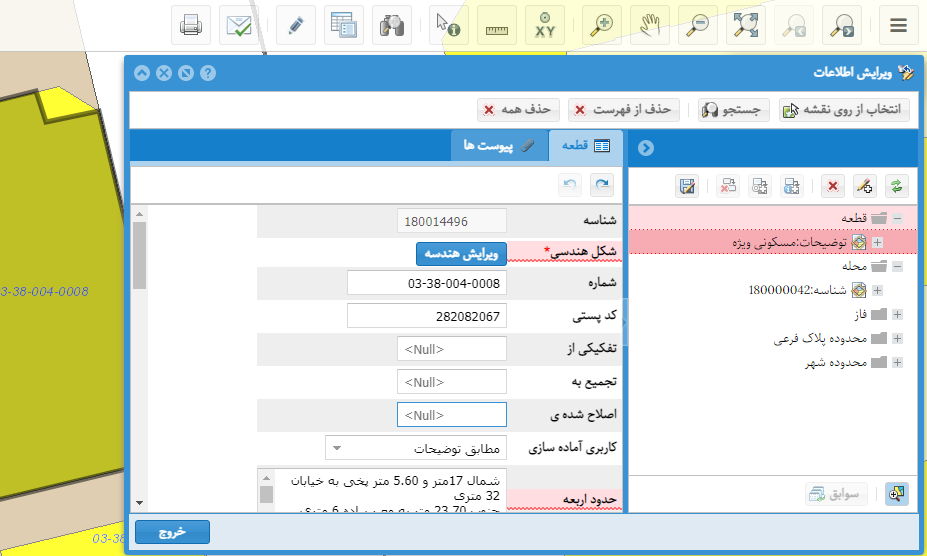This screenshot has height=556, width=927.
Task: Click the حذف همه button
Action: point(518,109)
